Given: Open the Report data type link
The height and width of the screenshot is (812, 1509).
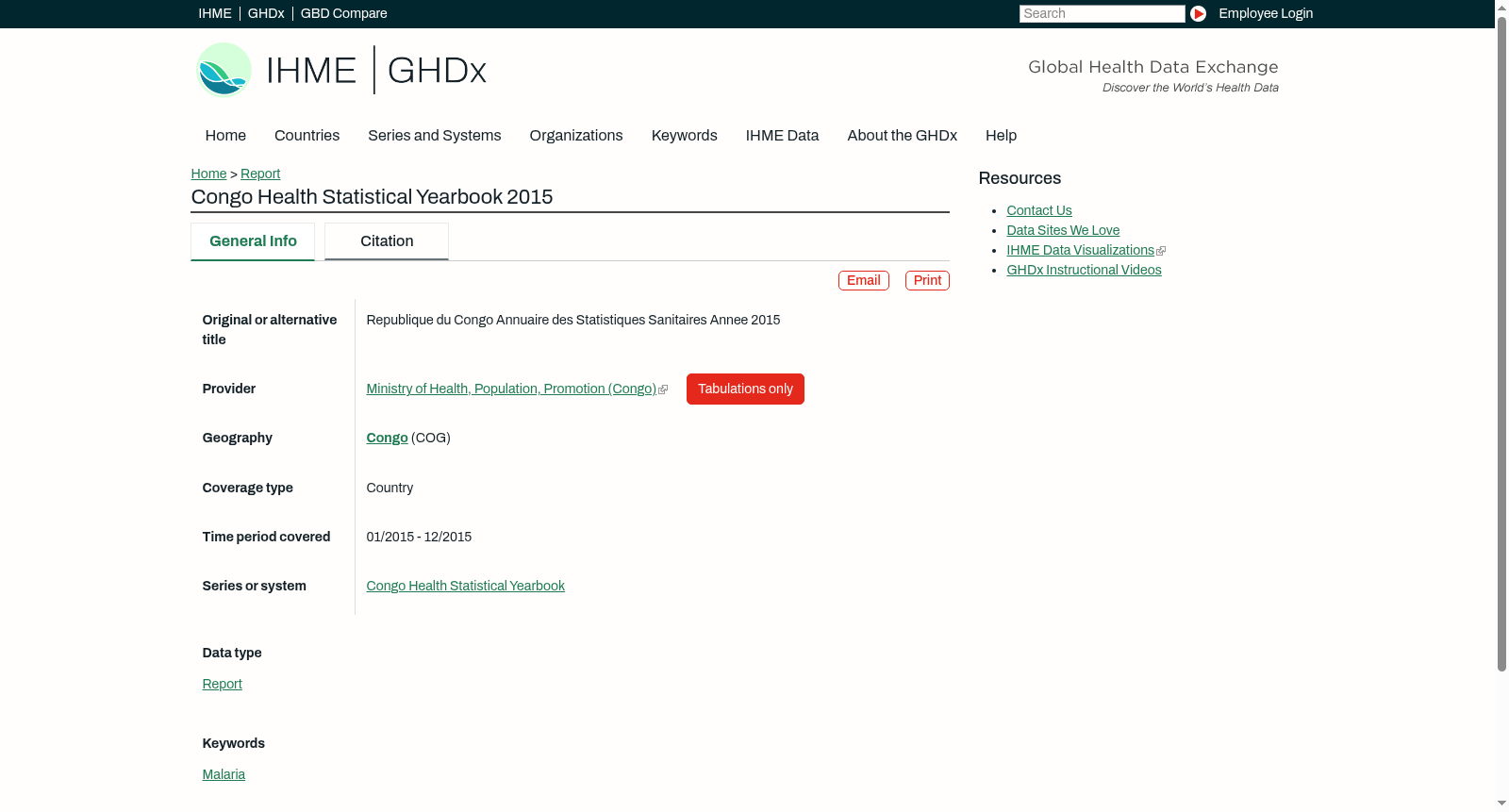Looking at the screenshot, I should [x=223, y=684].
